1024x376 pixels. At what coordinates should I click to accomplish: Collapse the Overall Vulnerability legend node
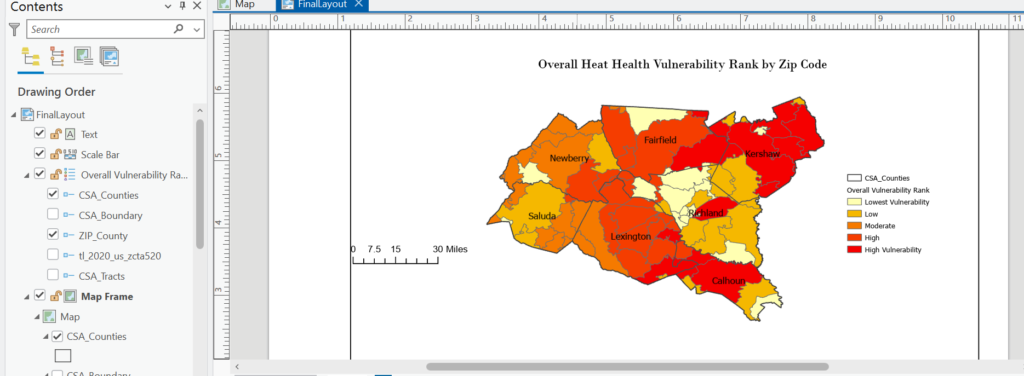(27, 175)
